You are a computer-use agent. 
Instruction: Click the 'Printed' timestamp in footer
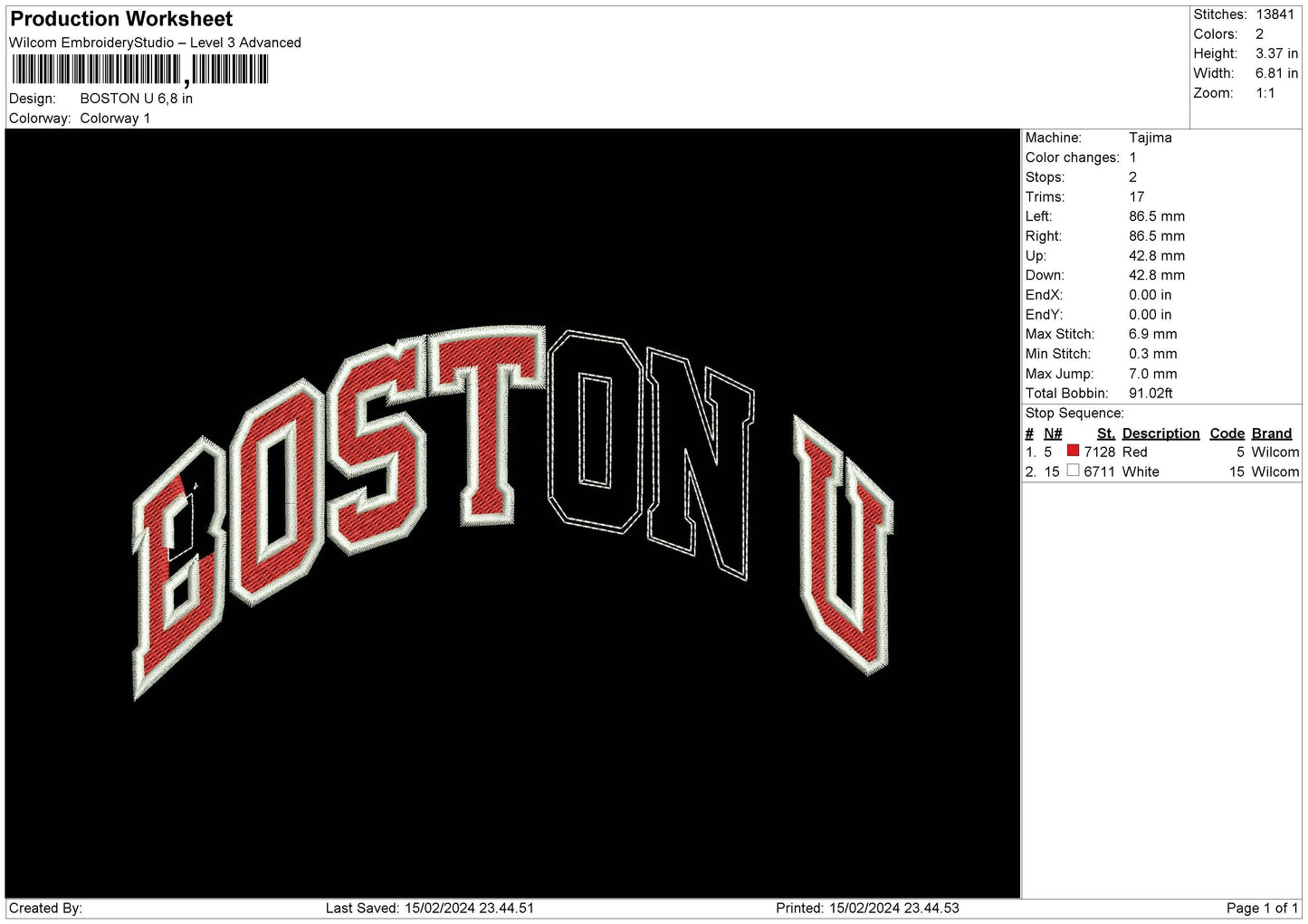pyautogui.click(x=867, y=908)
